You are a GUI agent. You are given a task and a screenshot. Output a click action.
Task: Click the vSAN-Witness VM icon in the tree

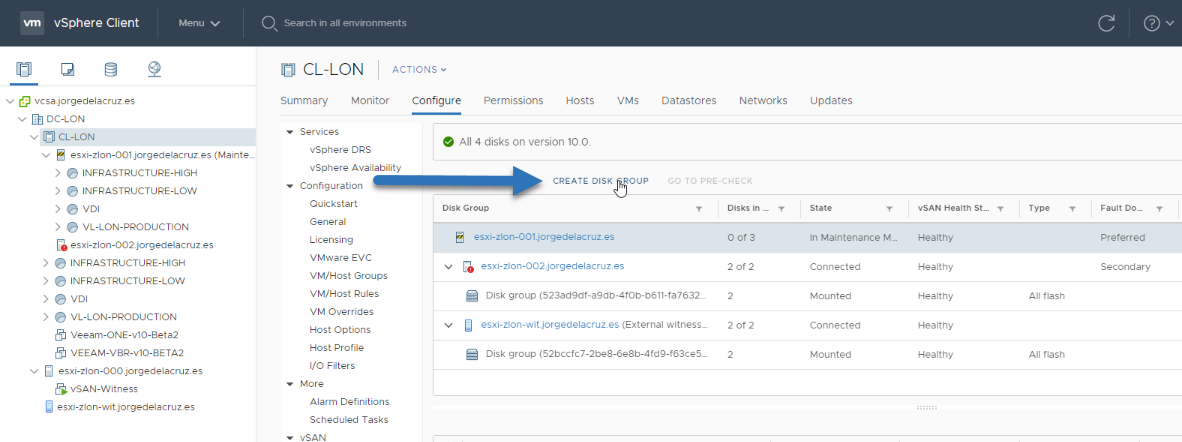(x=61, y=389)
